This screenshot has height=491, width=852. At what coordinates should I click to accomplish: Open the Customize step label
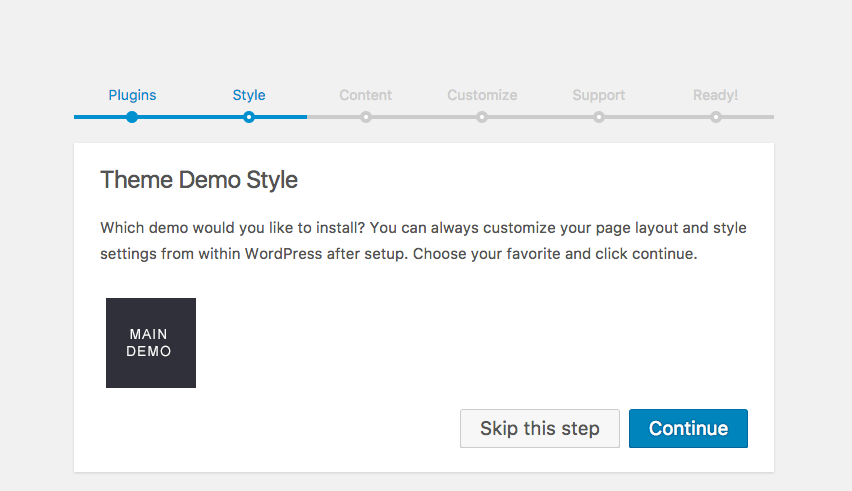click(482, 95)
